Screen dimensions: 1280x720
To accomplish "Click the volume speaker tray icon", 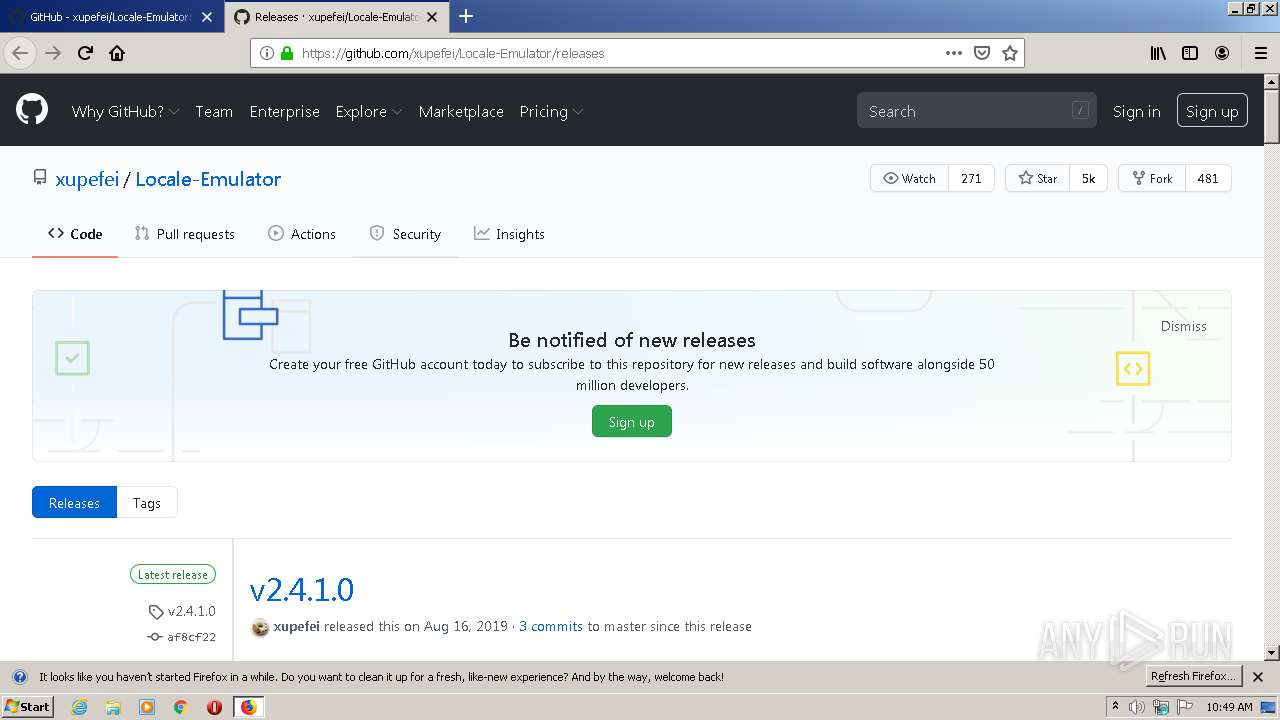I will 1137,707.
